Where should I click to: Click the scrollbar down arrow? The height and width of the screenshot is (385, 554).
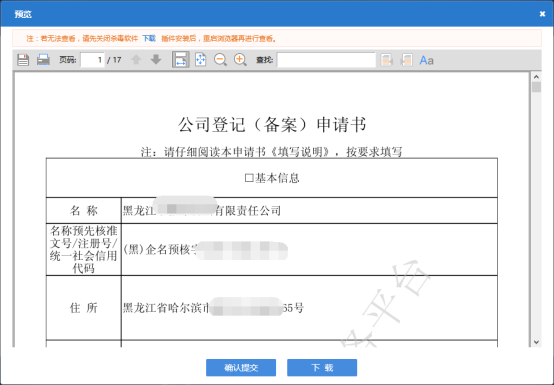point(536,342)
